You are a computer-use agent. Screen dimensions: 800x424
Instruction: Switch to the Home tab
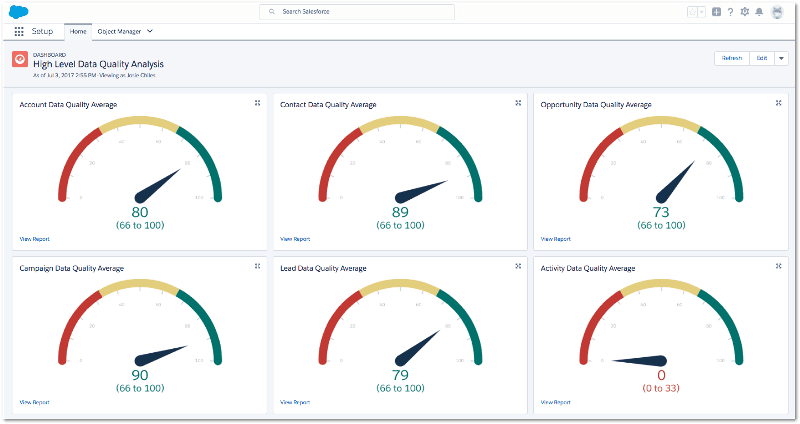click(x=77, y=32)
